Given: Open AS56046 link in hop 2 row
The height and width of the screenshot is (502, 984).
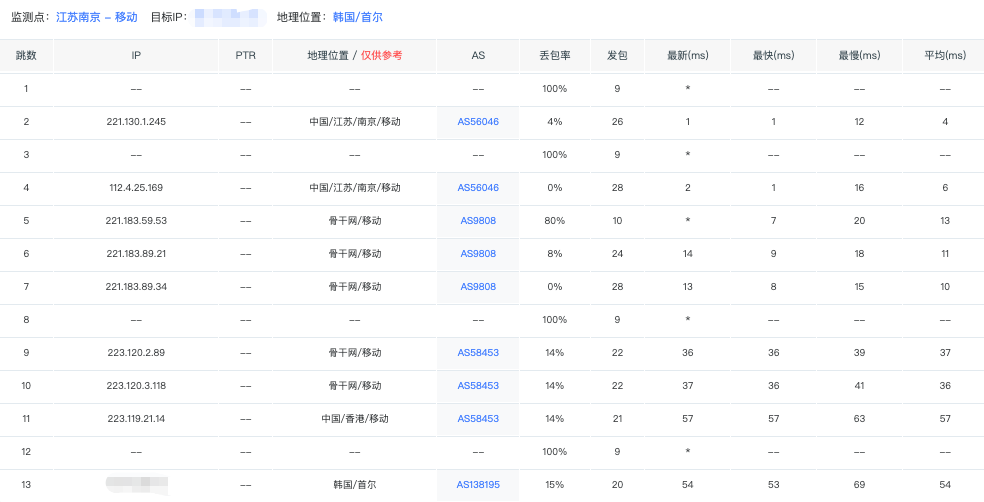Looking at the screenshot, I should [x=478, y=121].
